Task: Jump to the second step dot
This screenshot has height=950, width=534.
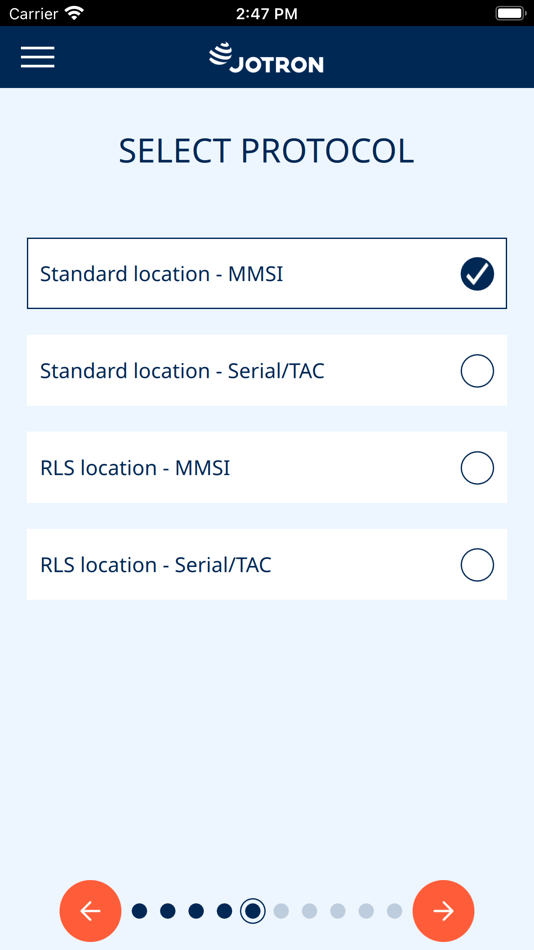Action: (168, 911)
